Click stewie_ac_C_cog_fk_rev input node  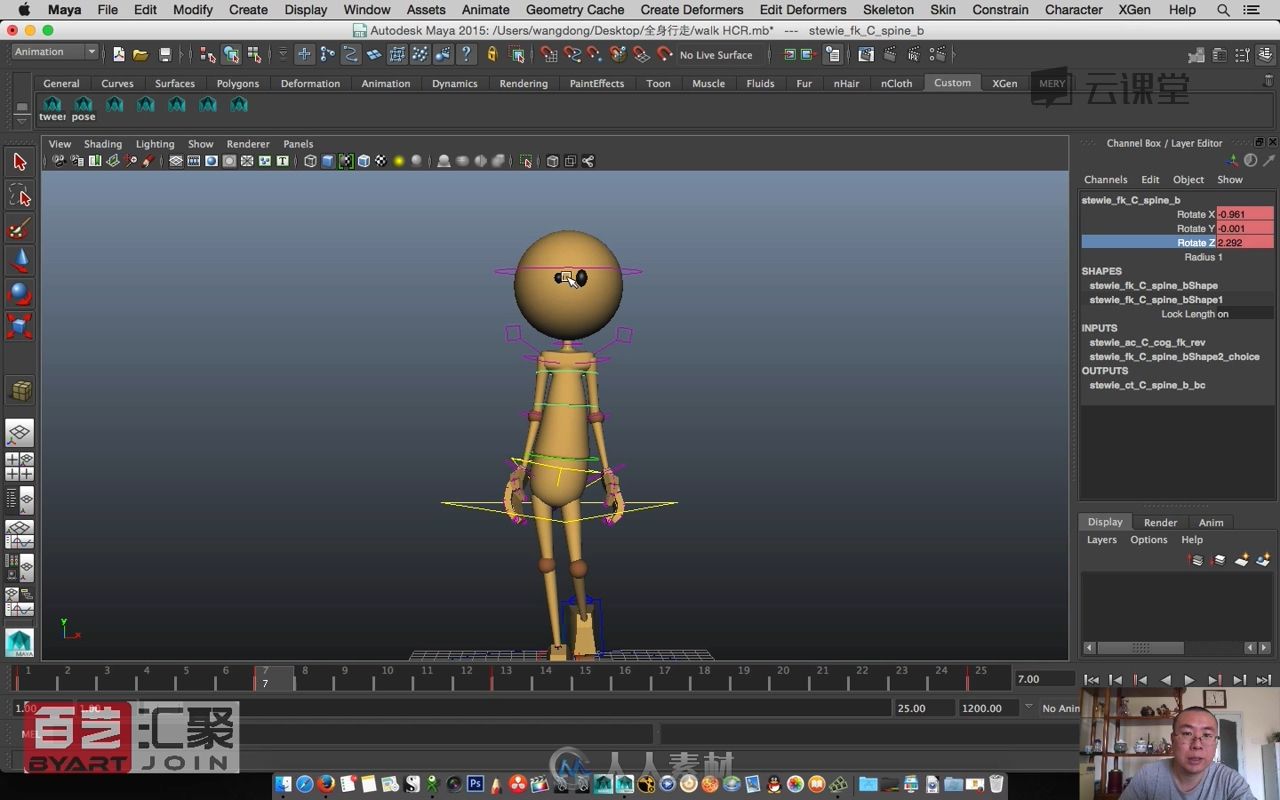(x=1147, y=342)
